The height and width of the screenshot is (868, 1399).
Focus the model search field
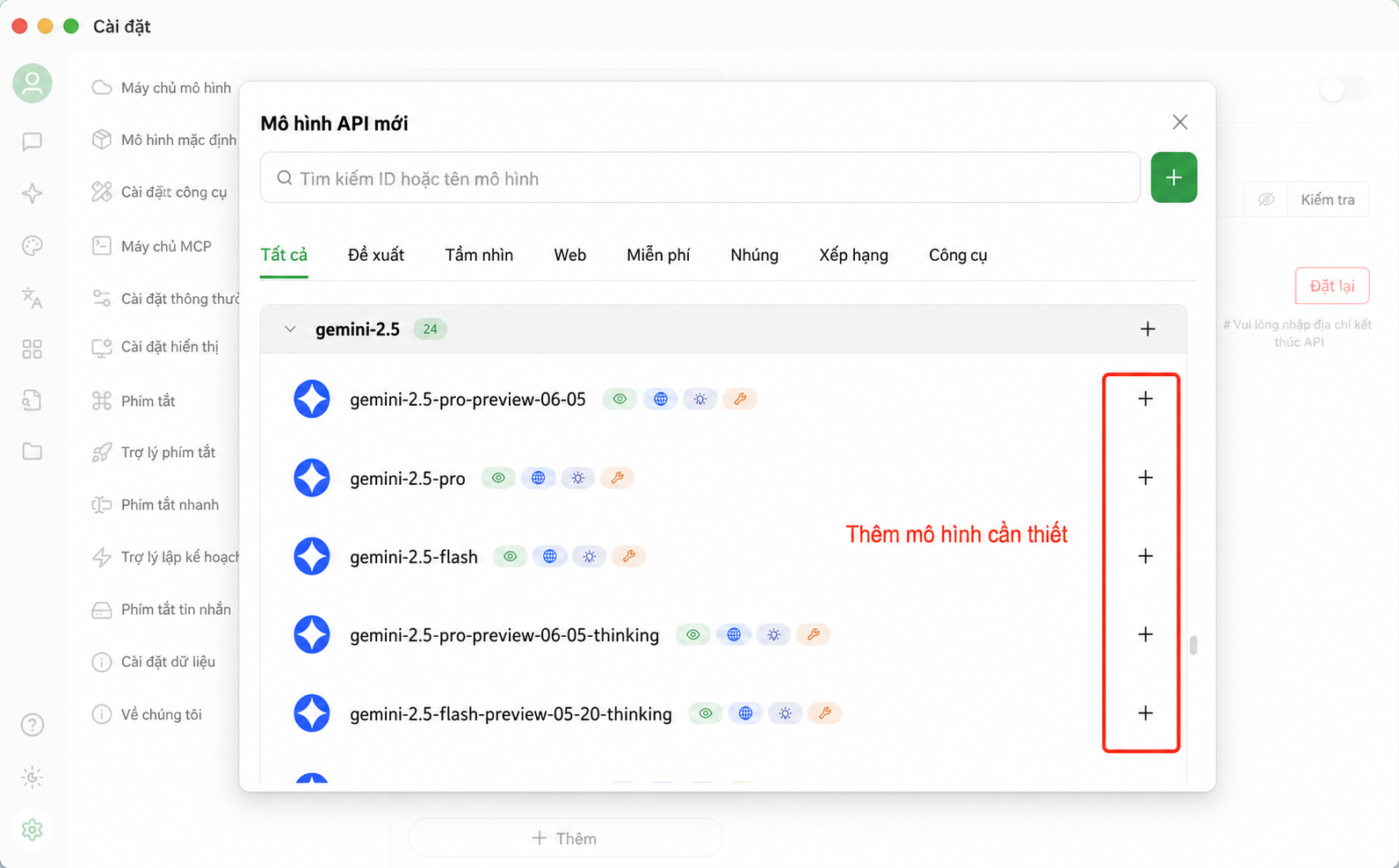tap(700, 177)
